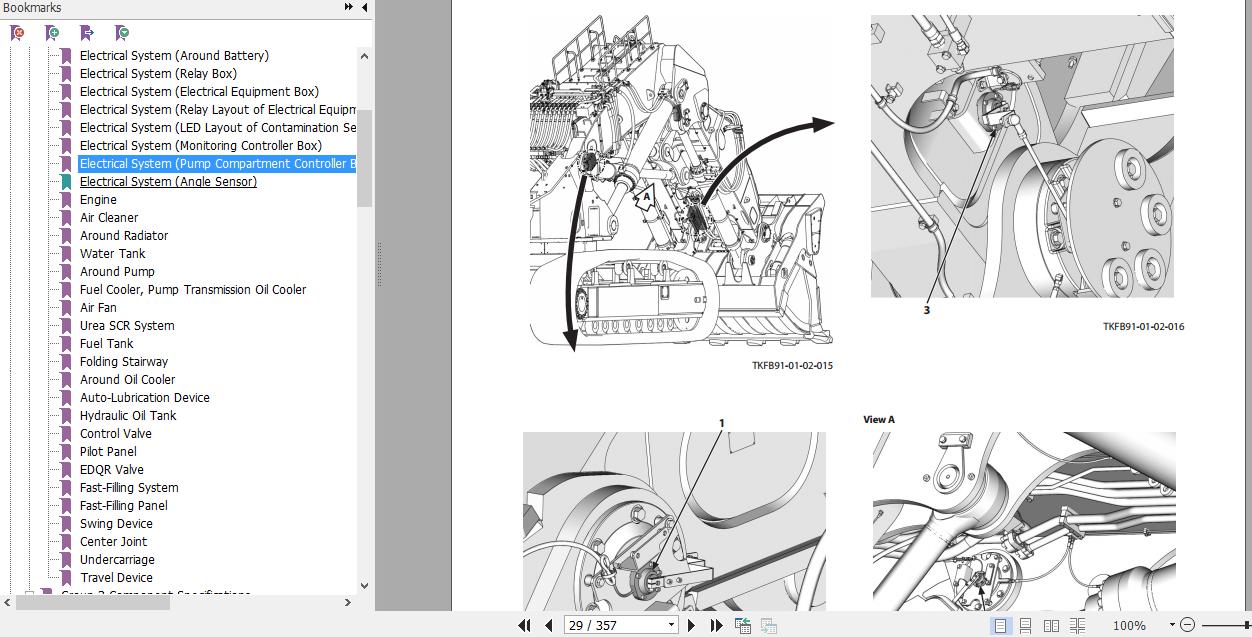The image size is (1252, 637).
Task: Go to Around Oil Cooler bookmark
Action: point(127,379)
